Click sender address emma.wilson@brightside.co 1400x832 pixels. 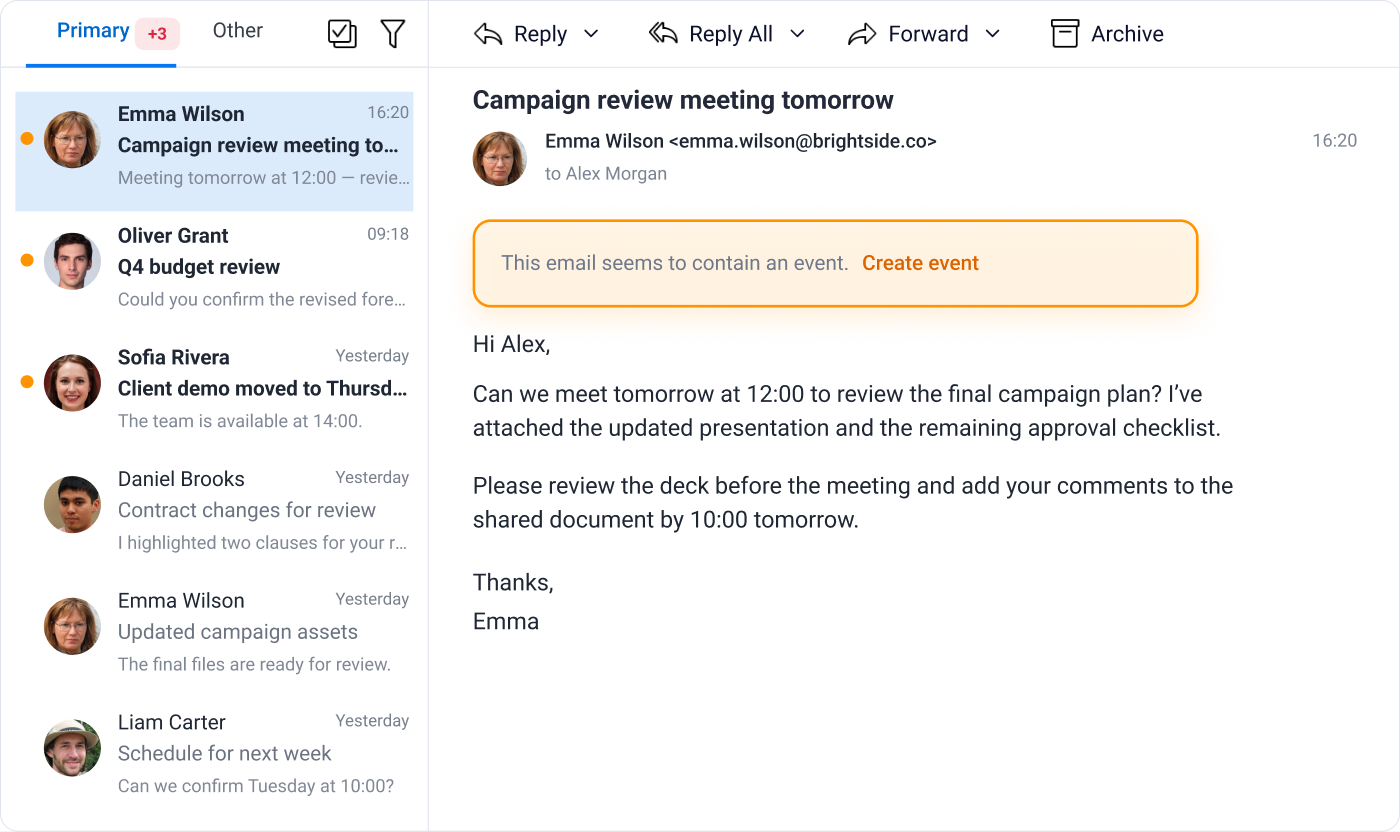(x=803, y=141)
